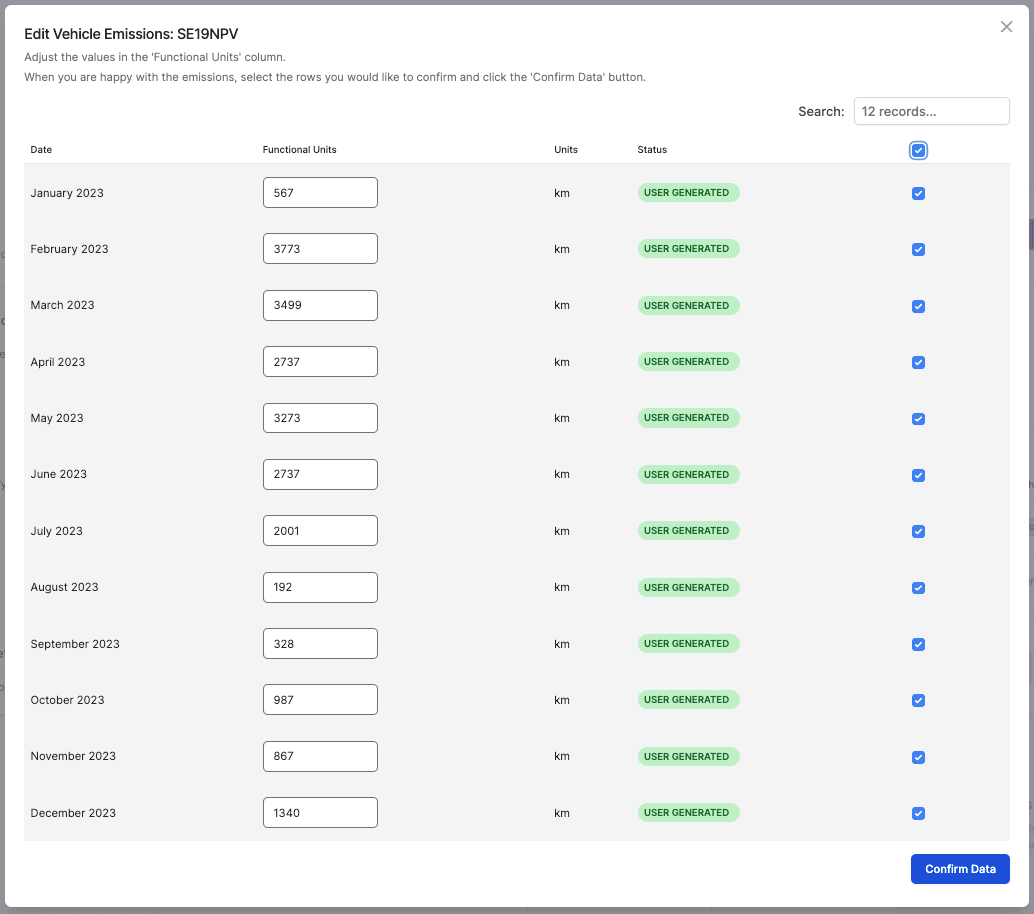The width and height of the screenshot is (1034, 914).
Task: Toggle the August 2023 row checkbox
Action: (x=918, y=588)
